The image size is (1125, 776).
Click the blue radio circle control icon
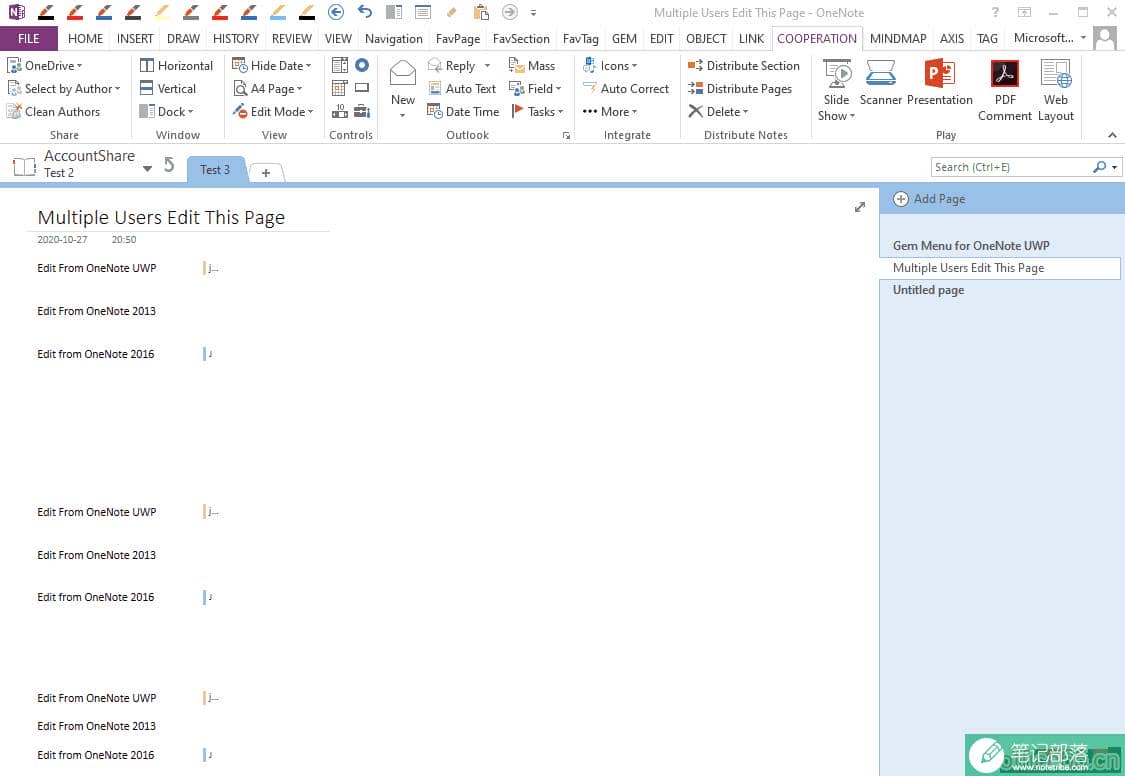[x=362, y=65]
